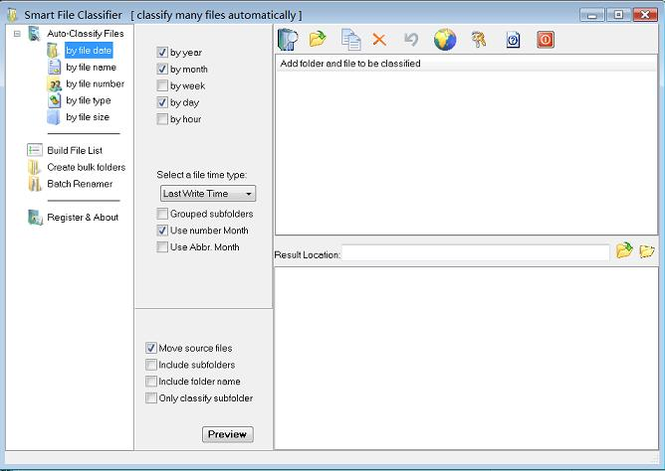Uncheck the by year checkbox

pos(162,52)
